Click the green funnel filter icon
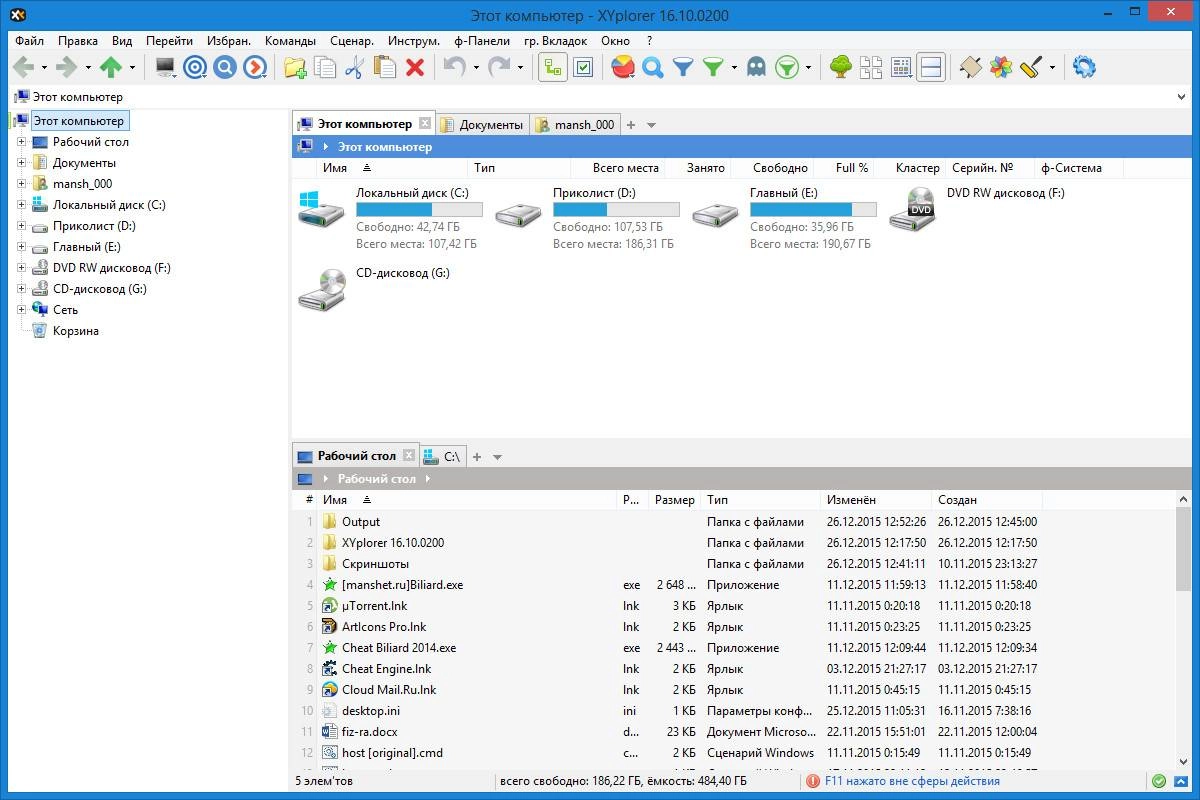This screenshot has height=800, width=1200. click(713, 67)
